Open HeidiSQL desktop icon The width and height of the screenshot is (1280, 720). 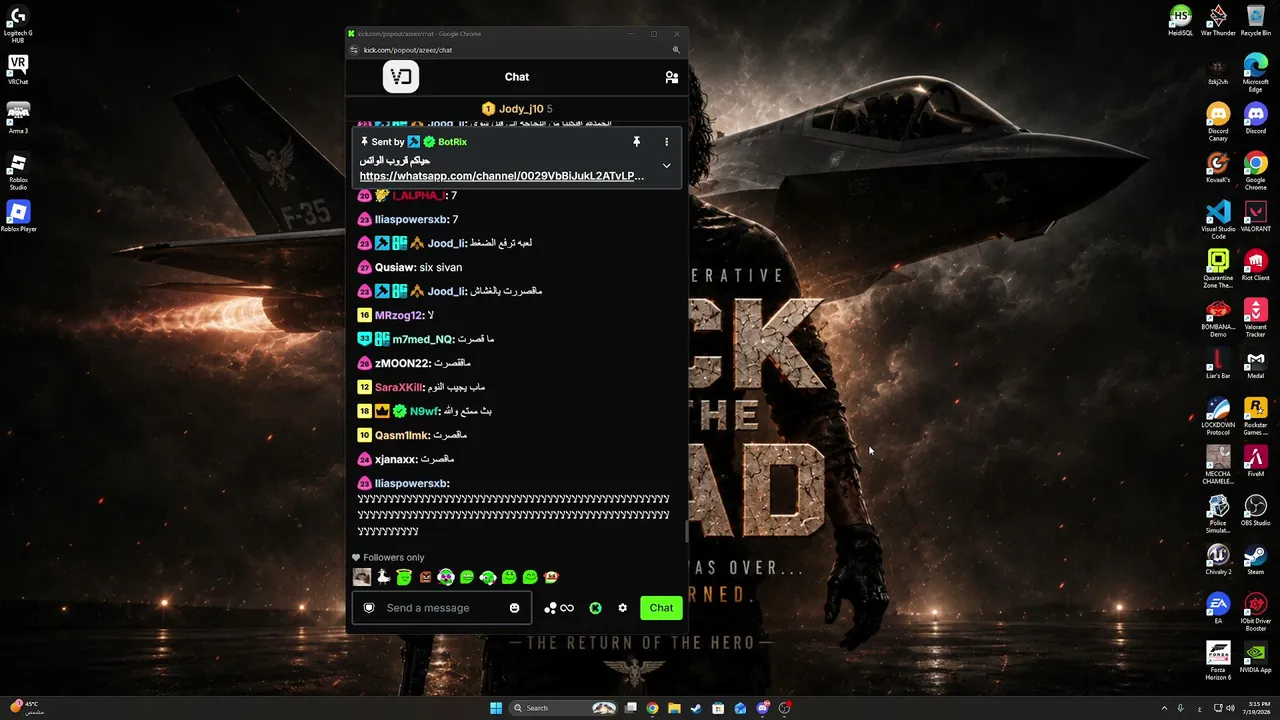point(1181,21)
